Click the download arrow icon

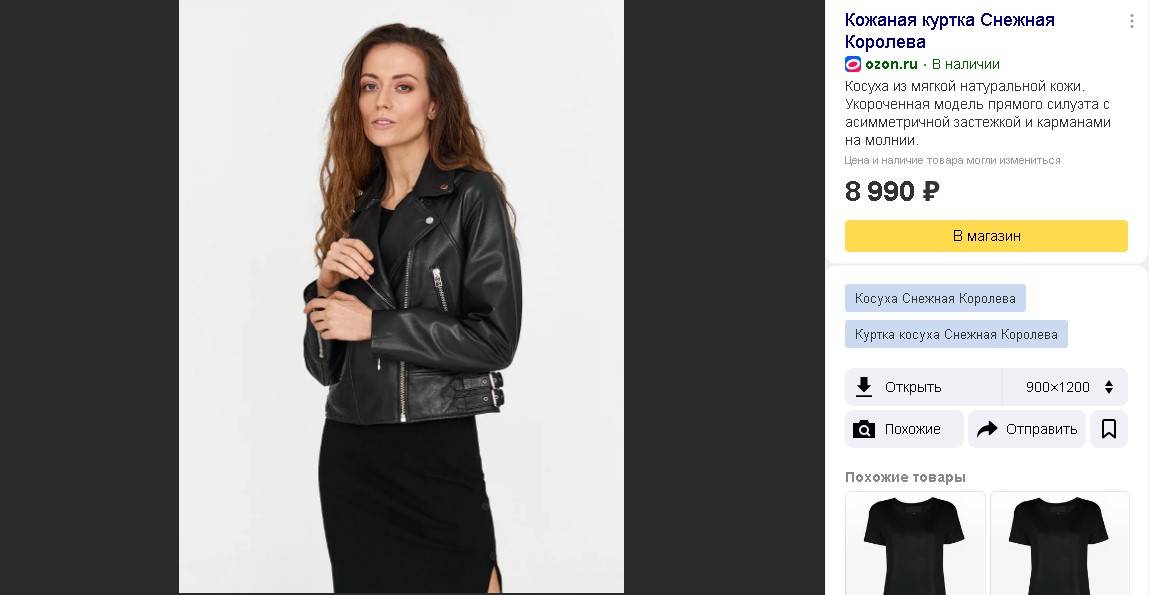864,387
